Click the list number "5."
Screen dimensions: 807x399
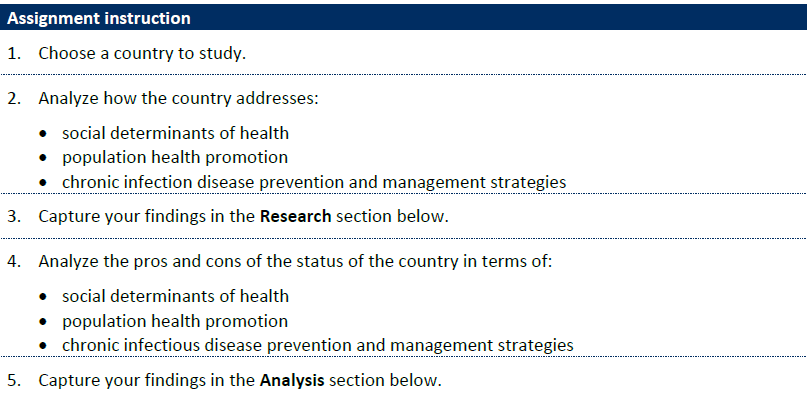click(14, 380)
